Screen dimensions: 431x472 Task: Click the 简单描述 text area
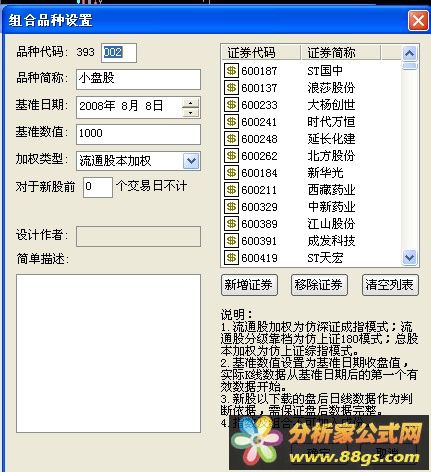(108, 353)
